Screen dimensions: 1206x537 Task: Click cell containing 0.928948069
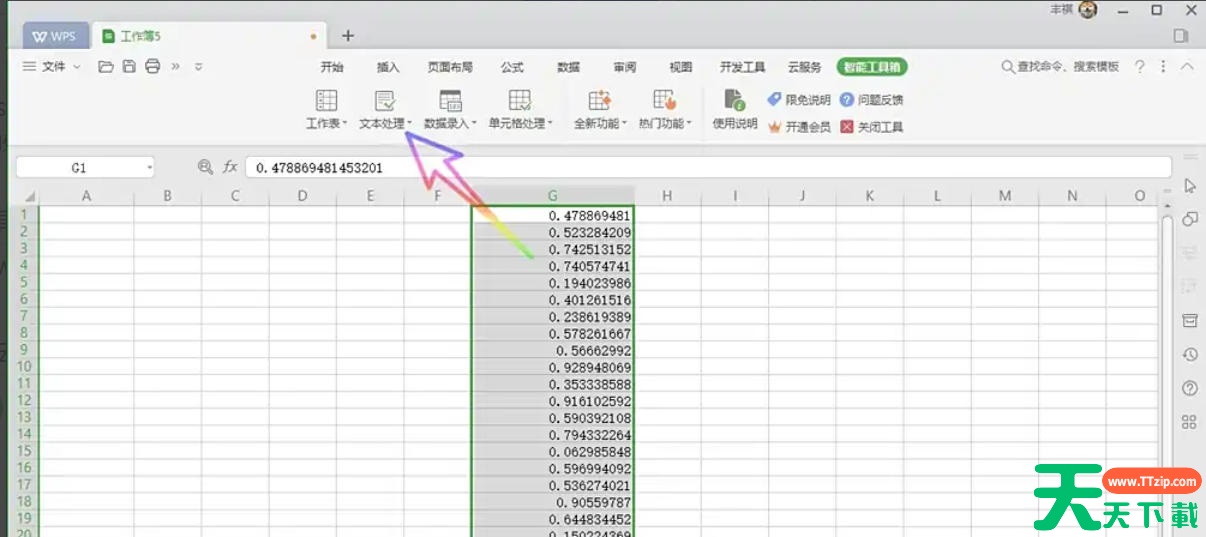click(552, 367)
